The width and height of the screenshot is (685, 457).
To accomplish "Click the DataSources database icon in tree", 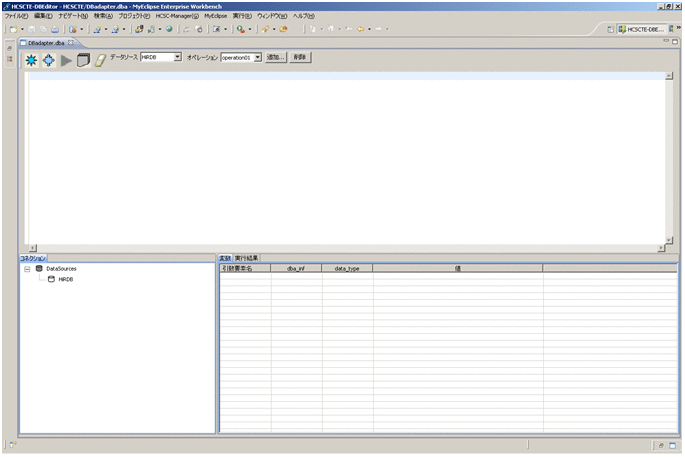I will coord(39,268).
